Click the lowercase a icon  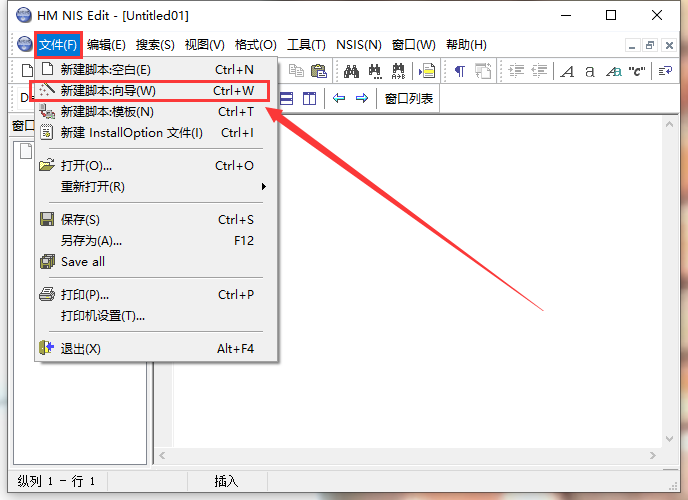[590, 71]
